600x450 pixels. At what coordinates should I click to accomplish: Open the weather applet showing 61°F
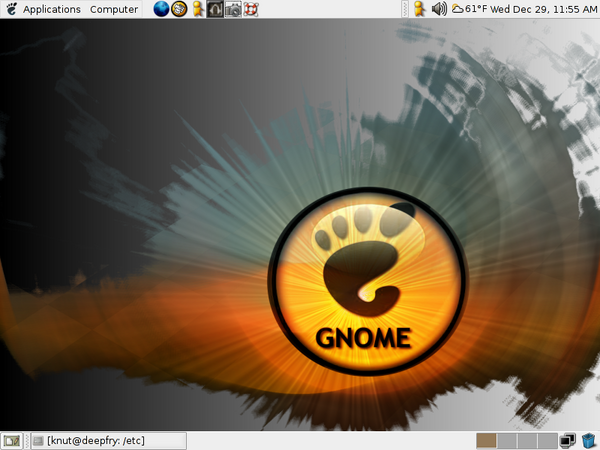coord(469,9)
